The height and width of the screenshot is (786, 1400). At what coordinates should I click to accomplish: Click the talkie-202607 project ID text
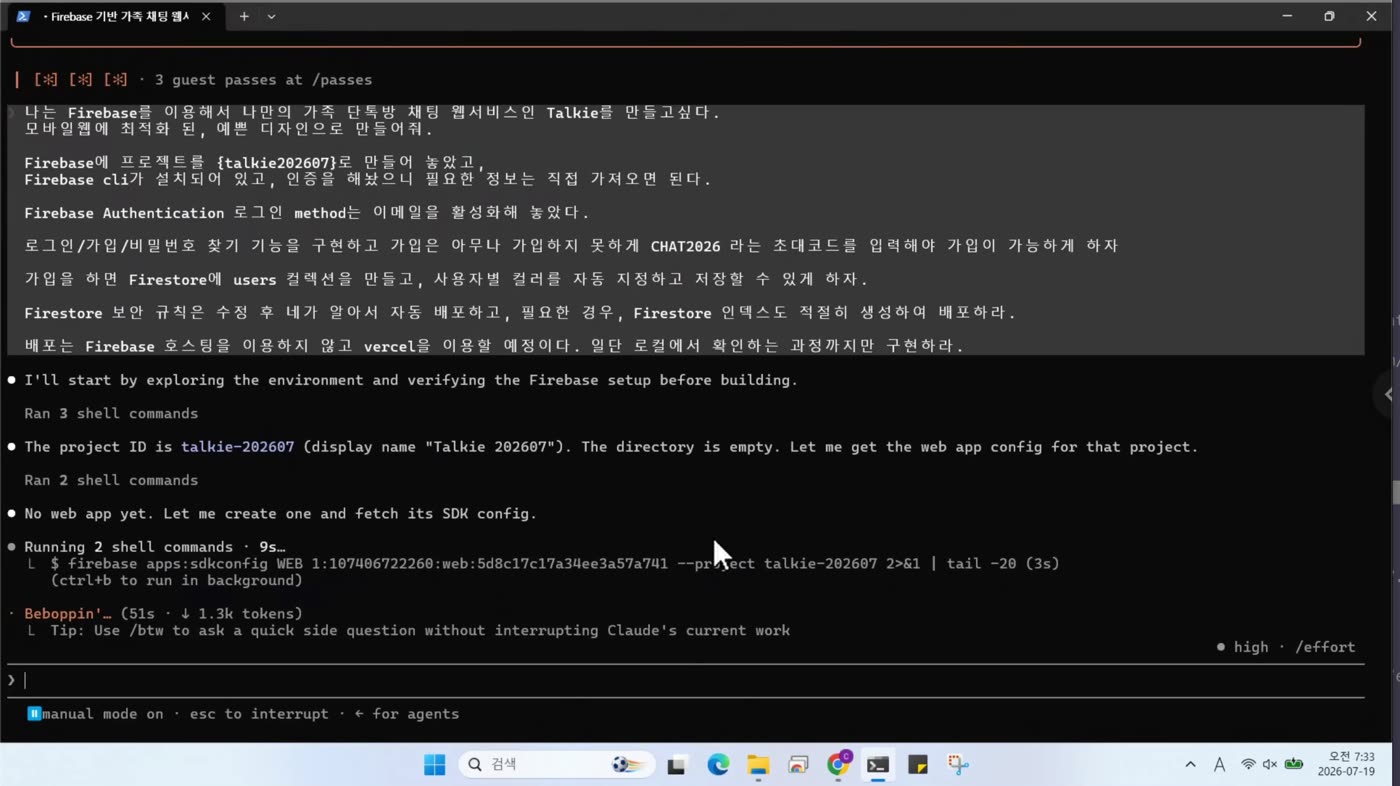(237, 447)
